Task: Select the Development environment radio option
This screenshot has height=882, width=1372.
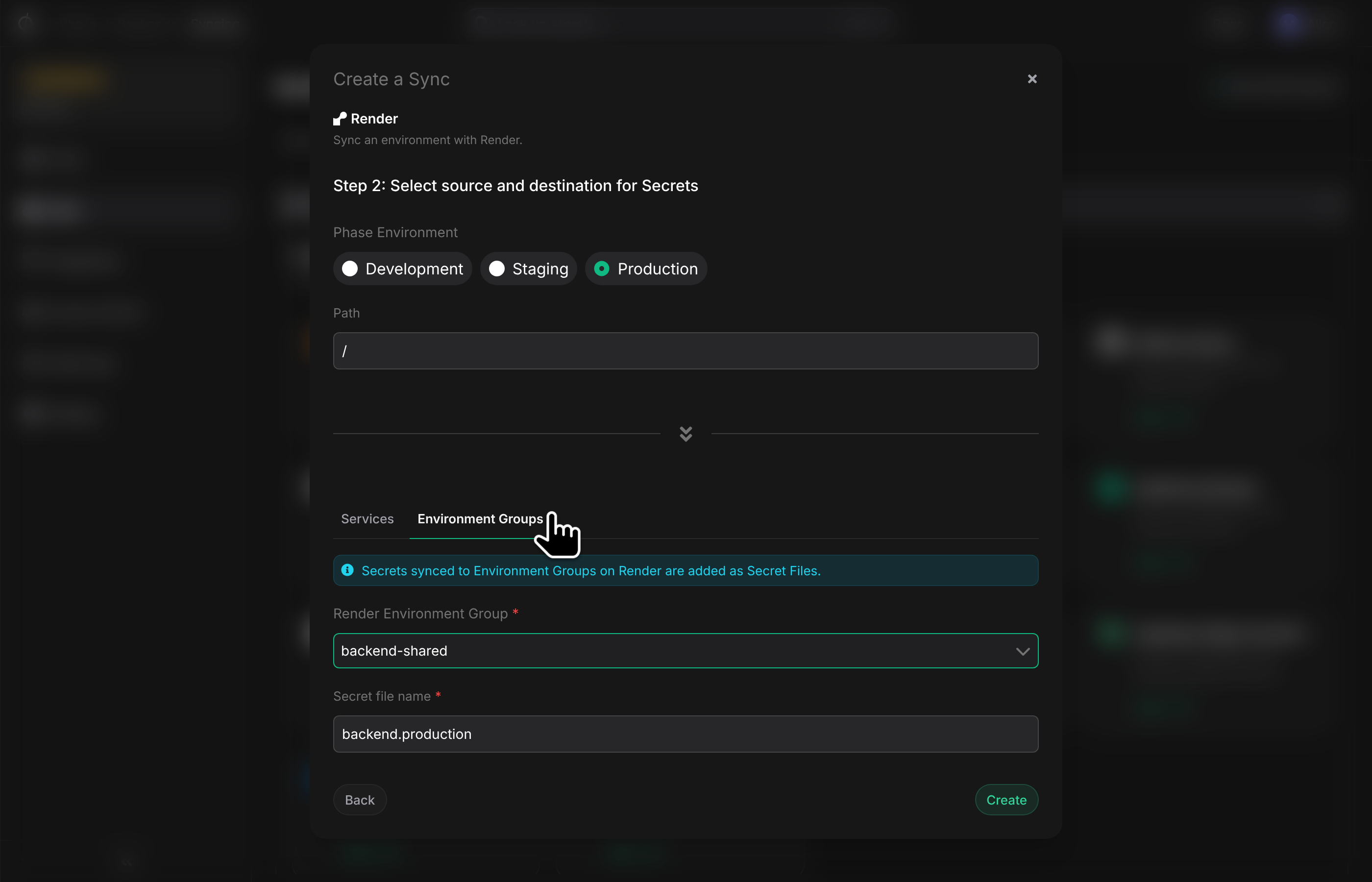Action: point(403,269)
